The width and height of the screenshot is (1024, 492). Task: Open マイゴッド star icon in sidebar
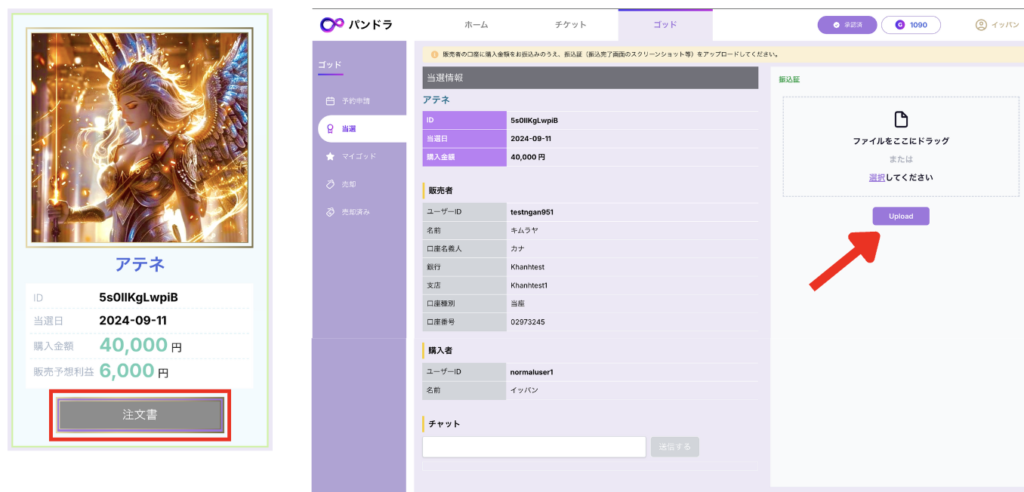330,157
